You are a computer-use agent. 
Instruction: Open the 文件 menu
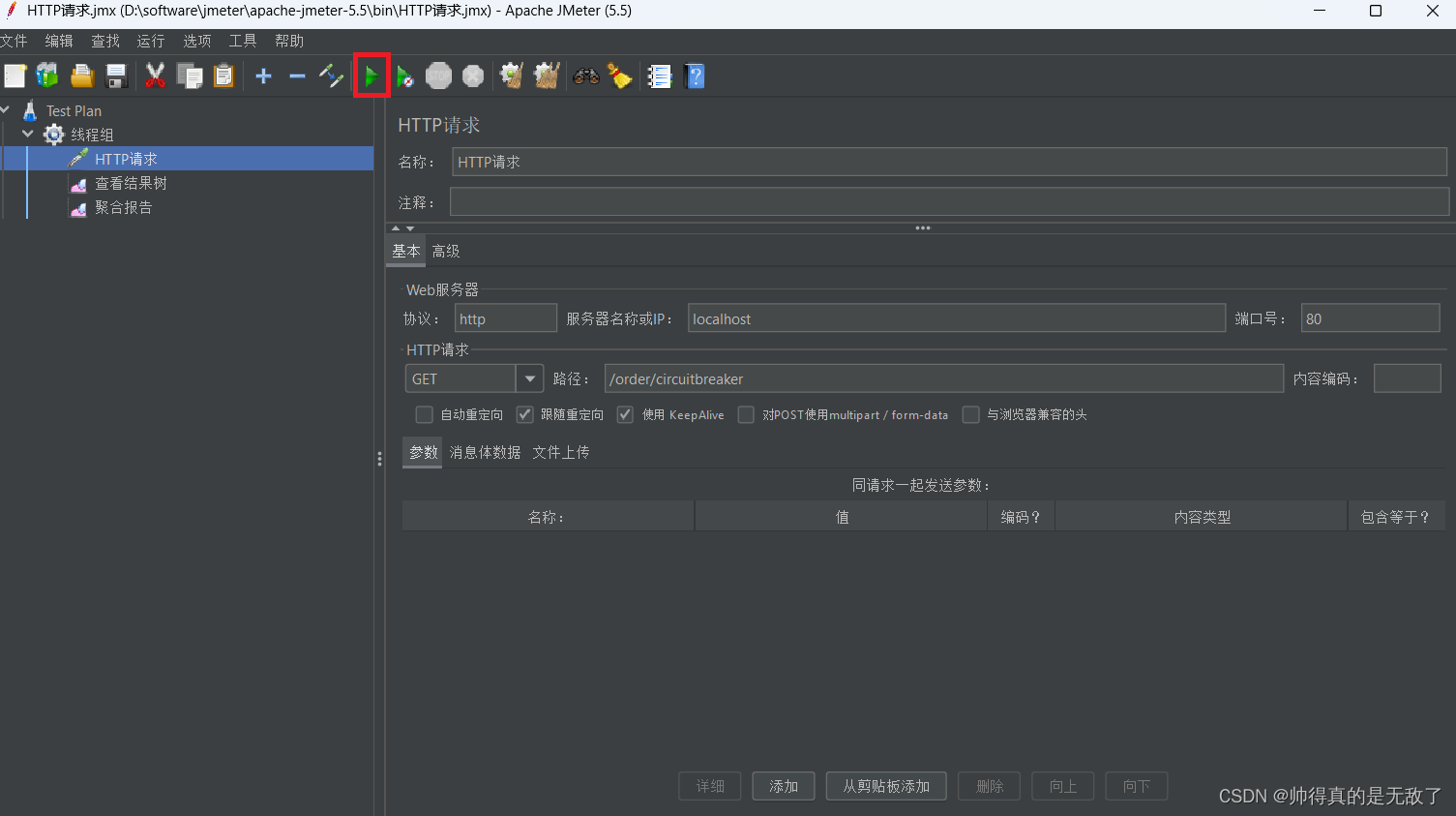(x=13, y=41)
